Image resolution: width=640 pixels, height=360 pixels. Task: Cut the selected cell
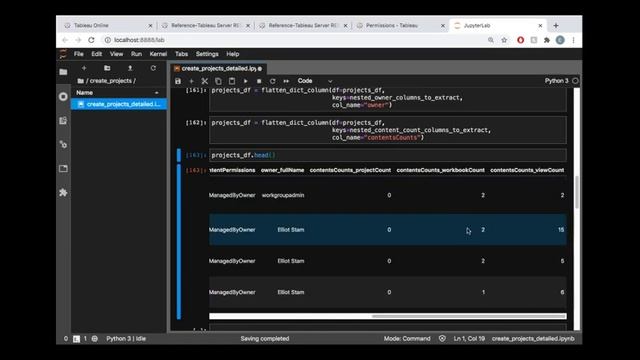point(205,81)
